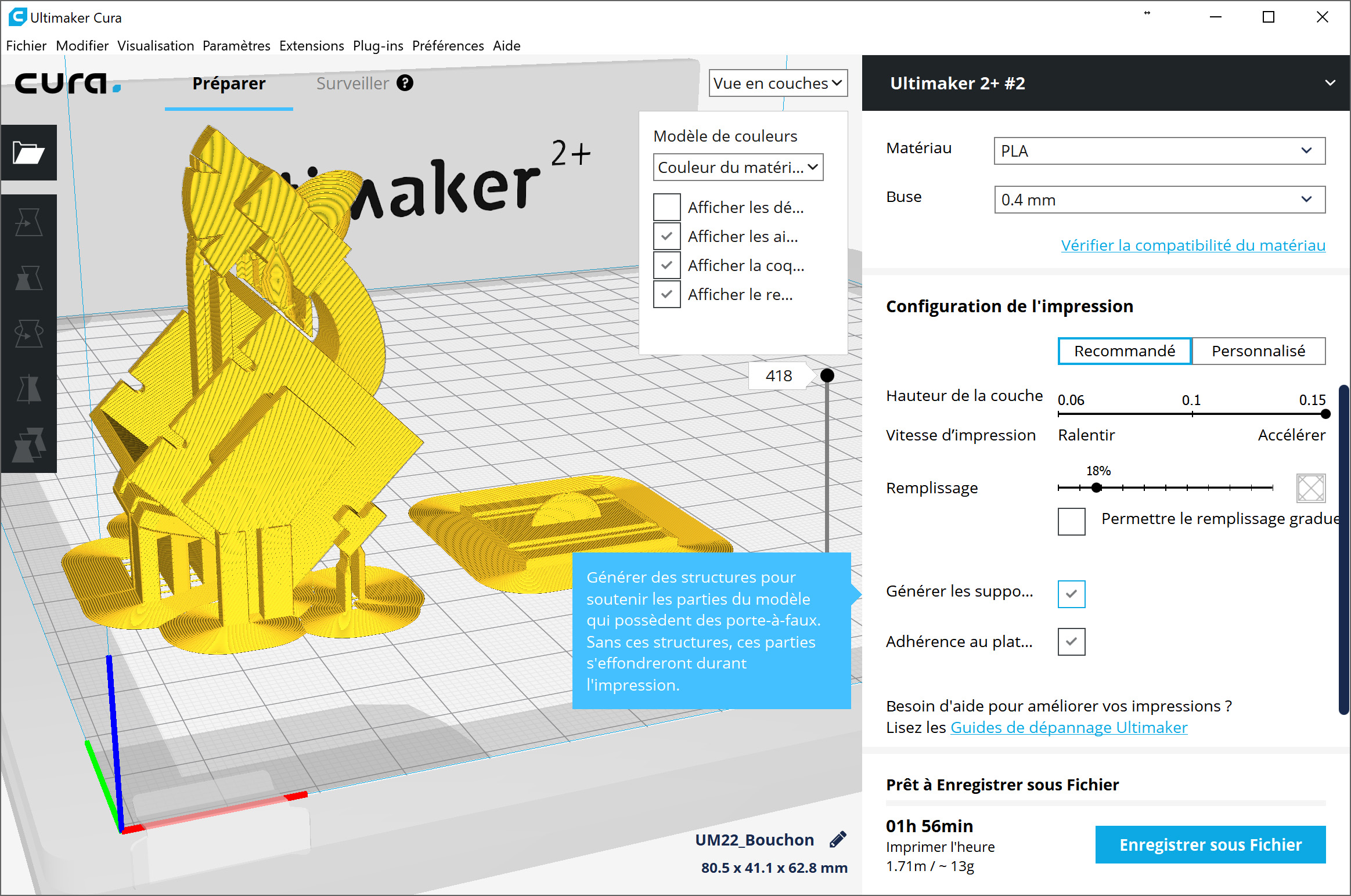1351x896 pixels.
Task: Click the infill pattern icon beside Remplissage
Action: 1310,487
